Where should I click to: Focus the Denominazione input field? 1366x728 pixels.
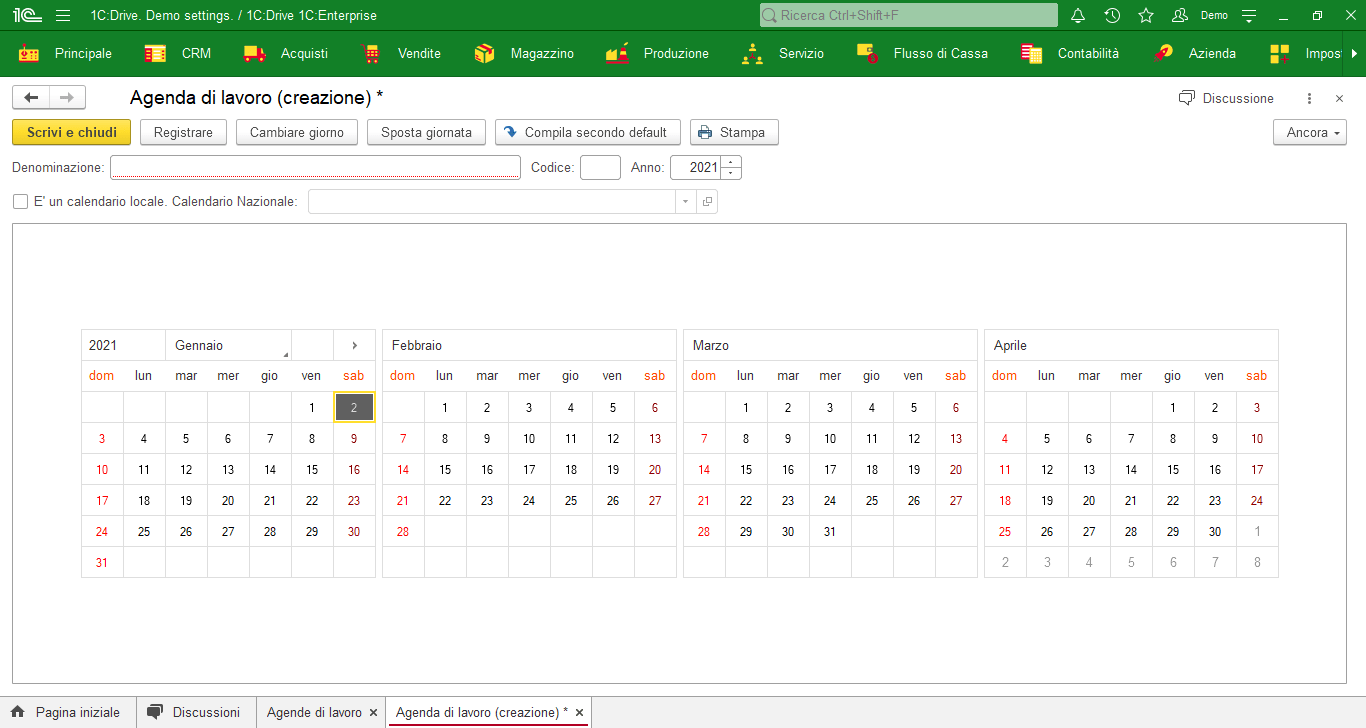(315, 167)
